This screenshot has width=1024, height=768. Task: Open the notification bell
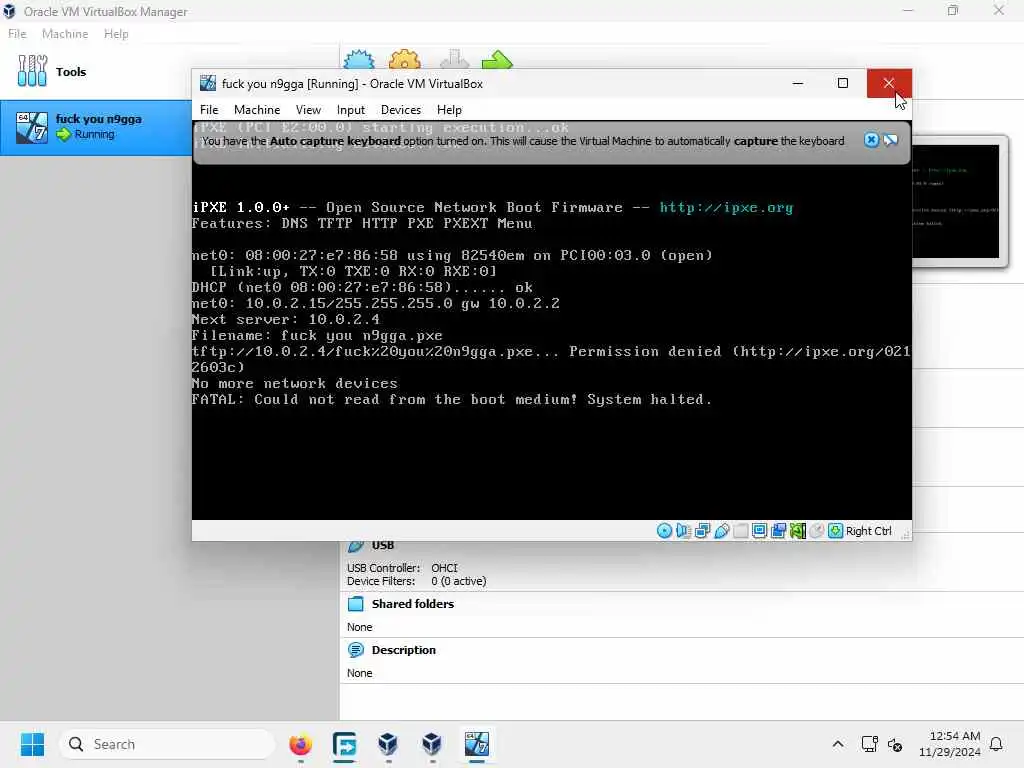(x=997, y=744)
